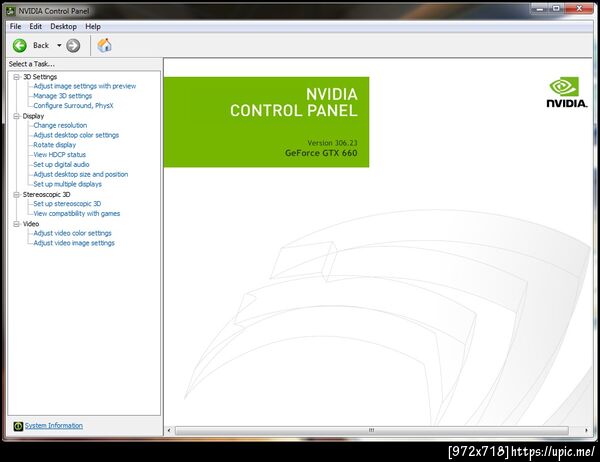Image resolution: width=600 pixels, height=462 pixels.
Task: Select Adjust video color settings
Action: [73, 233]
